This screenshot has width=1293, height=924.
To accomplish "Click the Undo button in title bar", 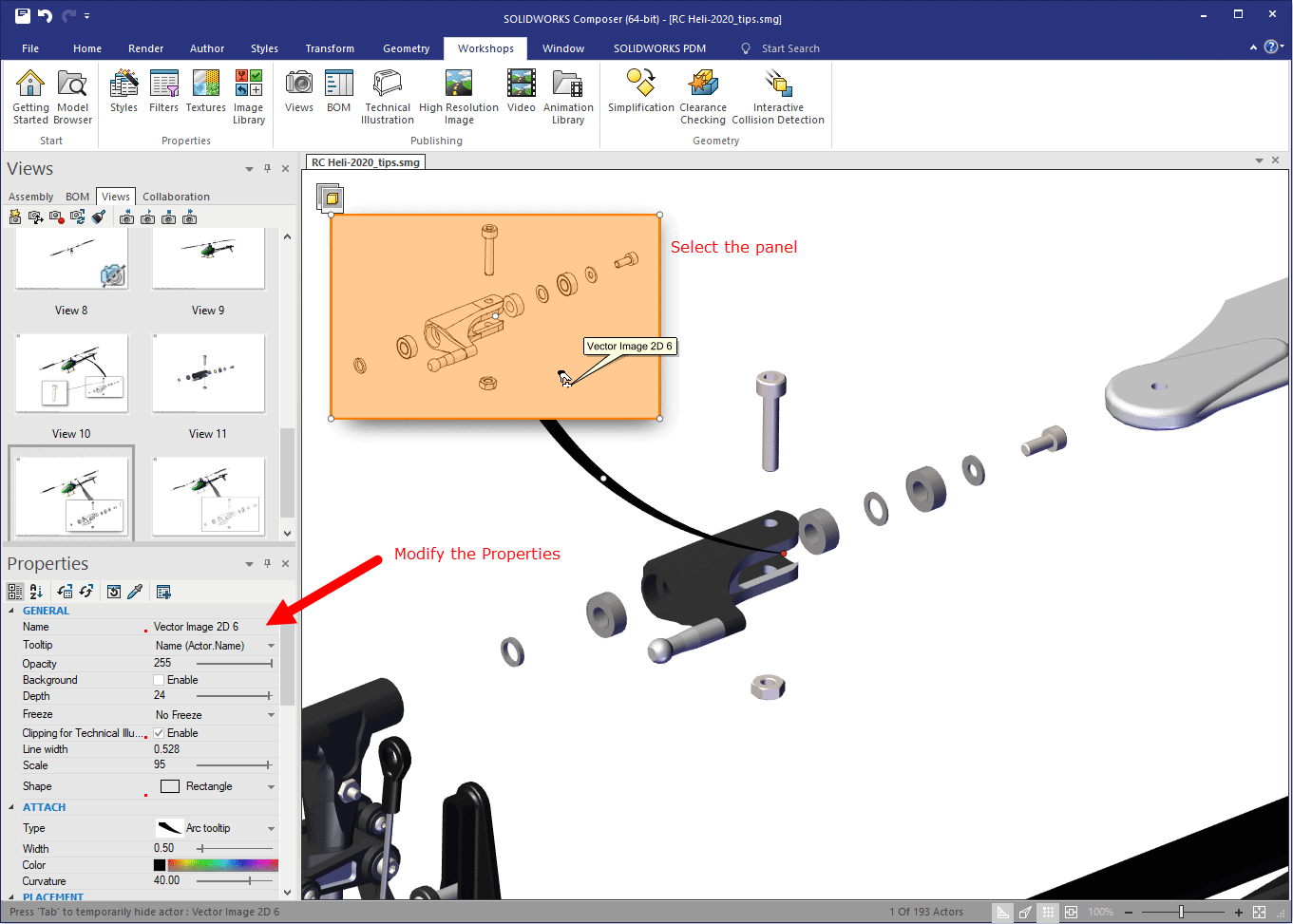I will click(45, 15).
